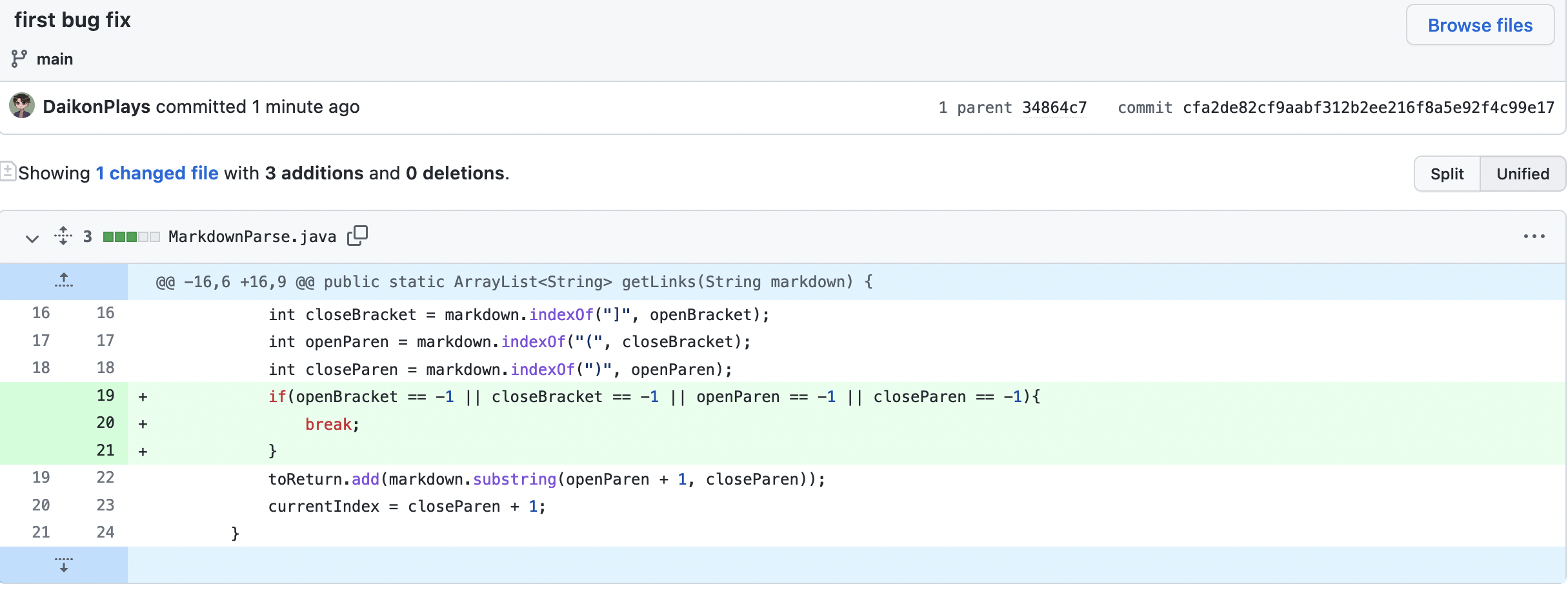Open the DaikonPlays author profile link

tap(97, 106)
